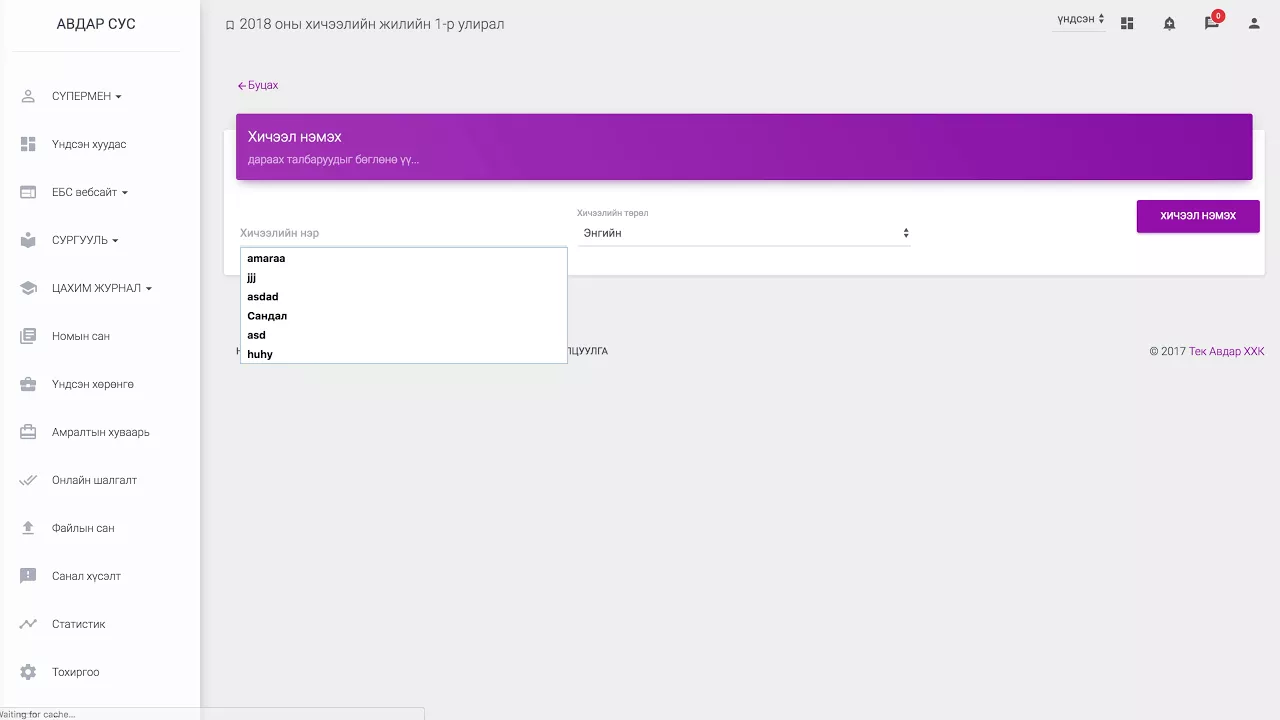This screenshot has height=720, width=1280.
Task: Go to Үндсэн хуудас in the sidebar
Action: coord(89,144)
